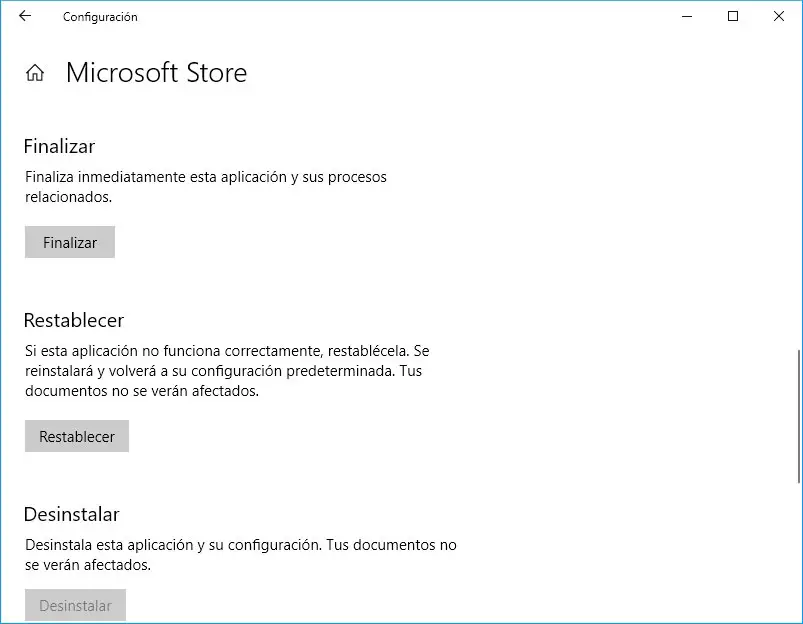Click the Finalizar section heading

pyautogui.click(x=59, y=147)
